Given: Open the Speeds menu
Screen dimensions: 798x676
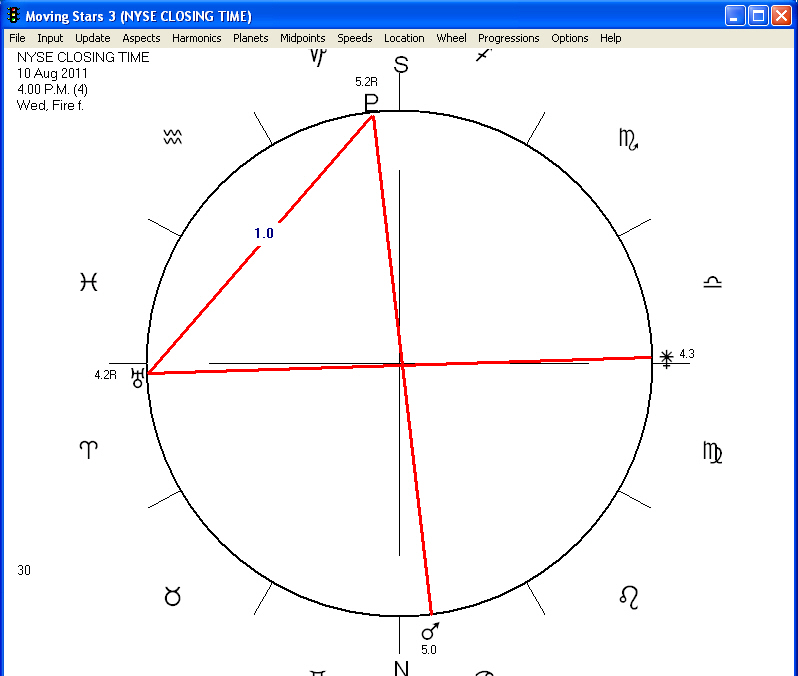Looking at the screenshot, I should pos(355,38).
